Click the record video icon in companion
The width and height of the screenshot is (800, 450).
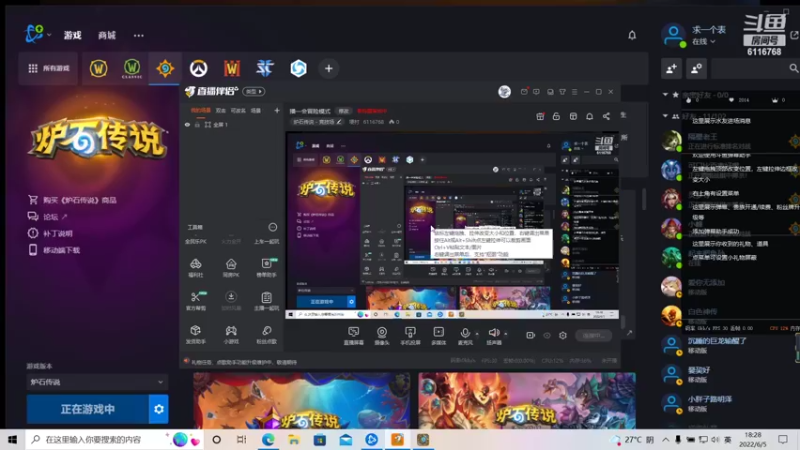click(531, 335)
